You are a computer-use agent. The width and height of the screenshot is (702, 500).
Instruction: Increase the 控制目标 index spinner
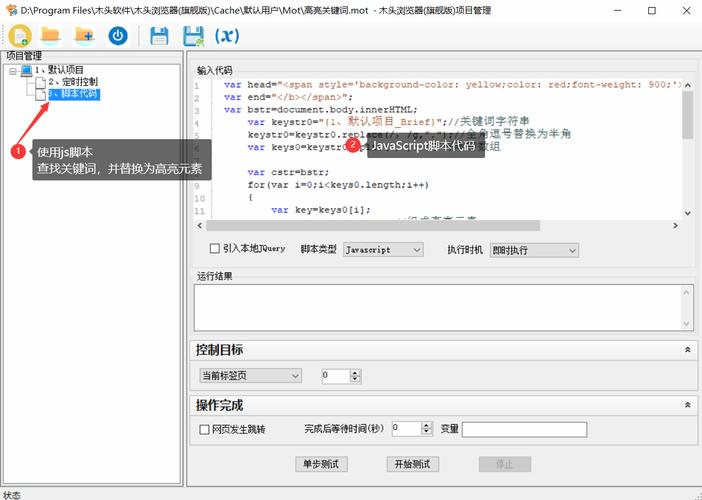click(x=355, y=372)
